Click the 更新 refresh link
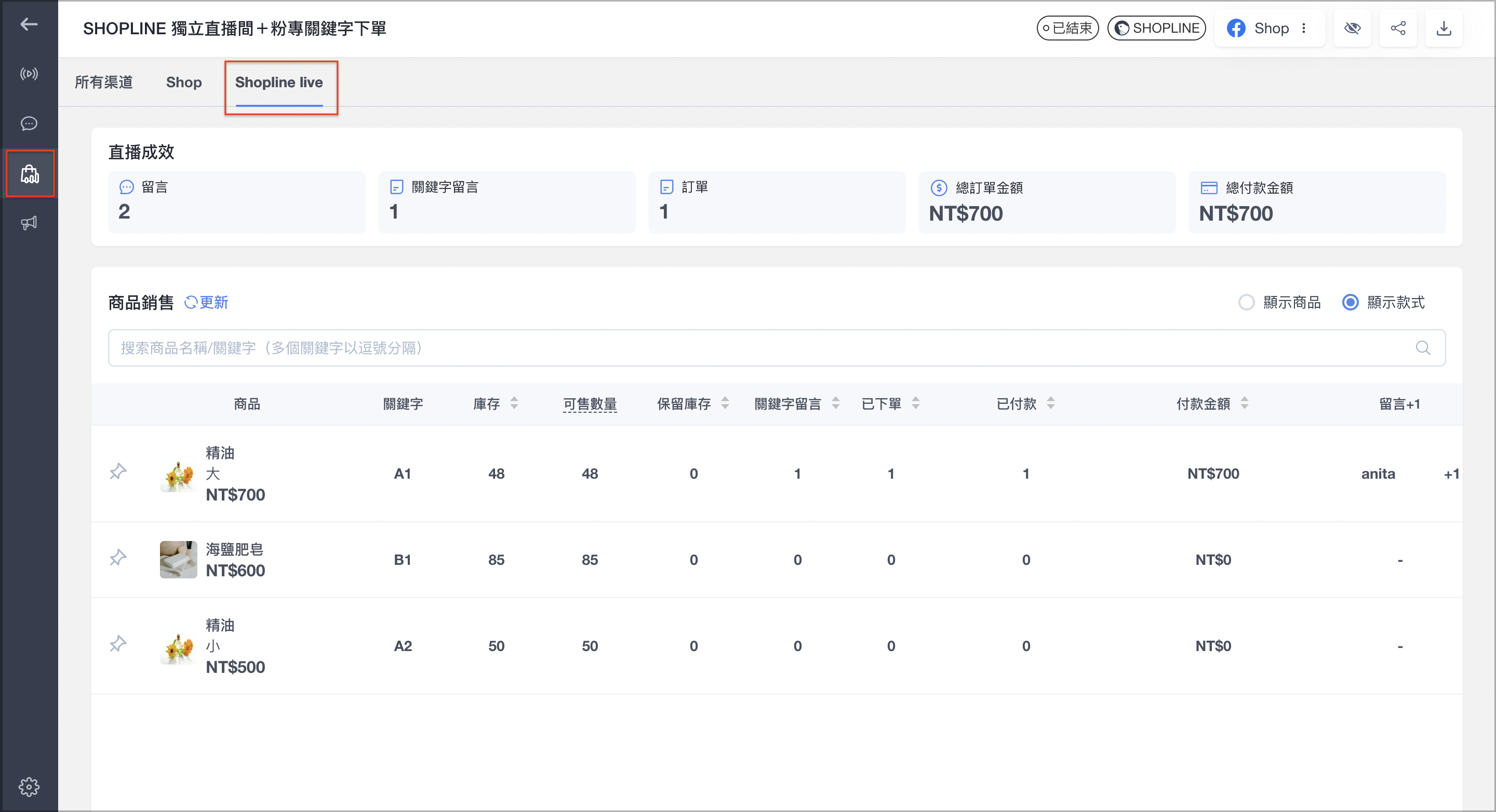Screen dimensions: 1496x812 (x=206, y=302)
